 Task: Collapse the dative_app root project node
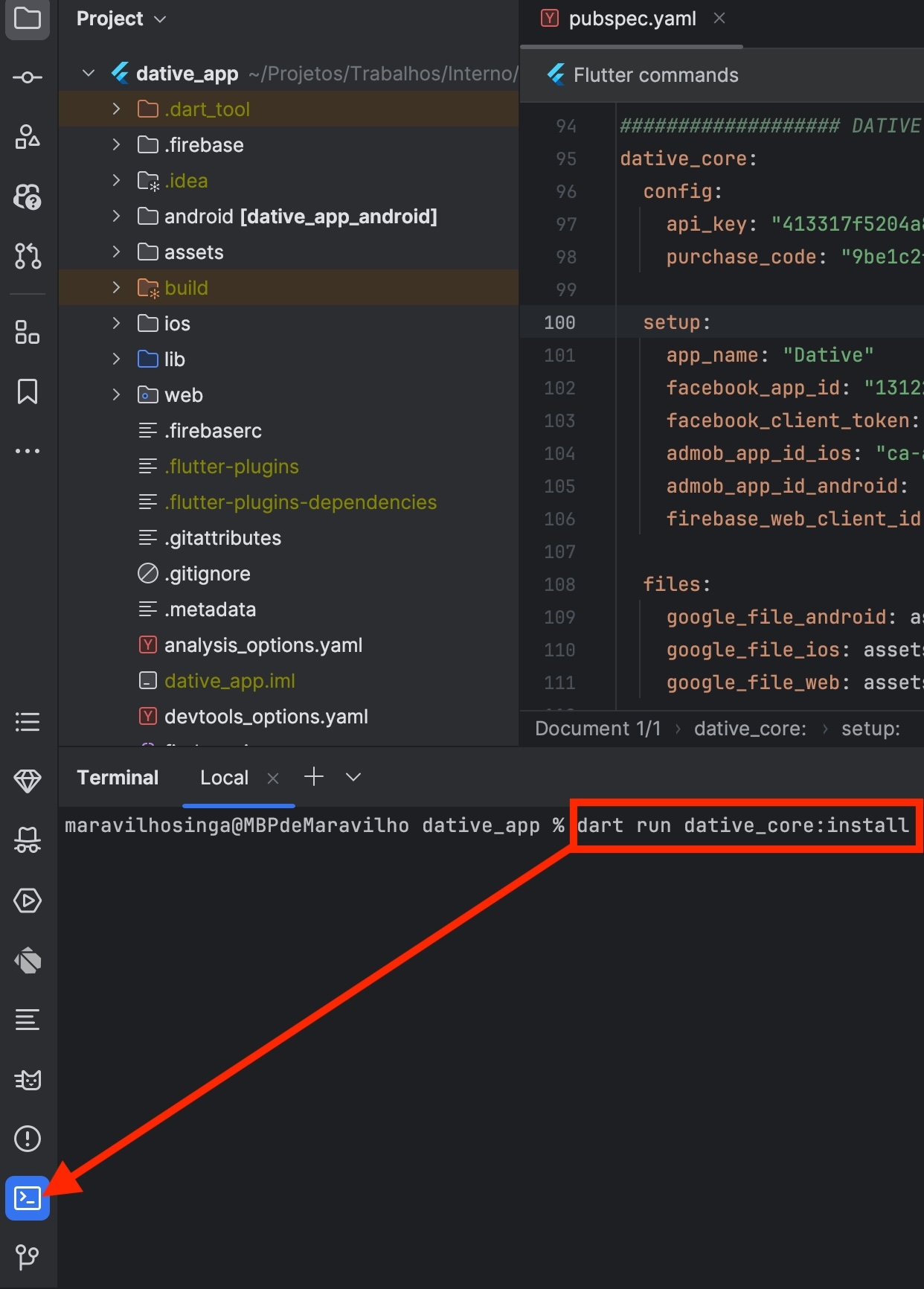tap(89, 74)
